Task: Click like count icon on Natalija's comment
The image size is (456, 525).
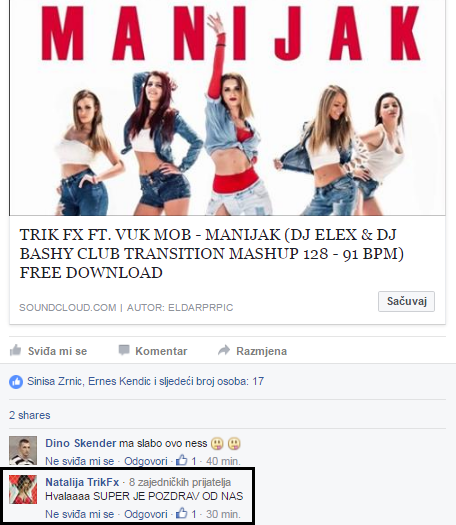Action: (182, 514)
